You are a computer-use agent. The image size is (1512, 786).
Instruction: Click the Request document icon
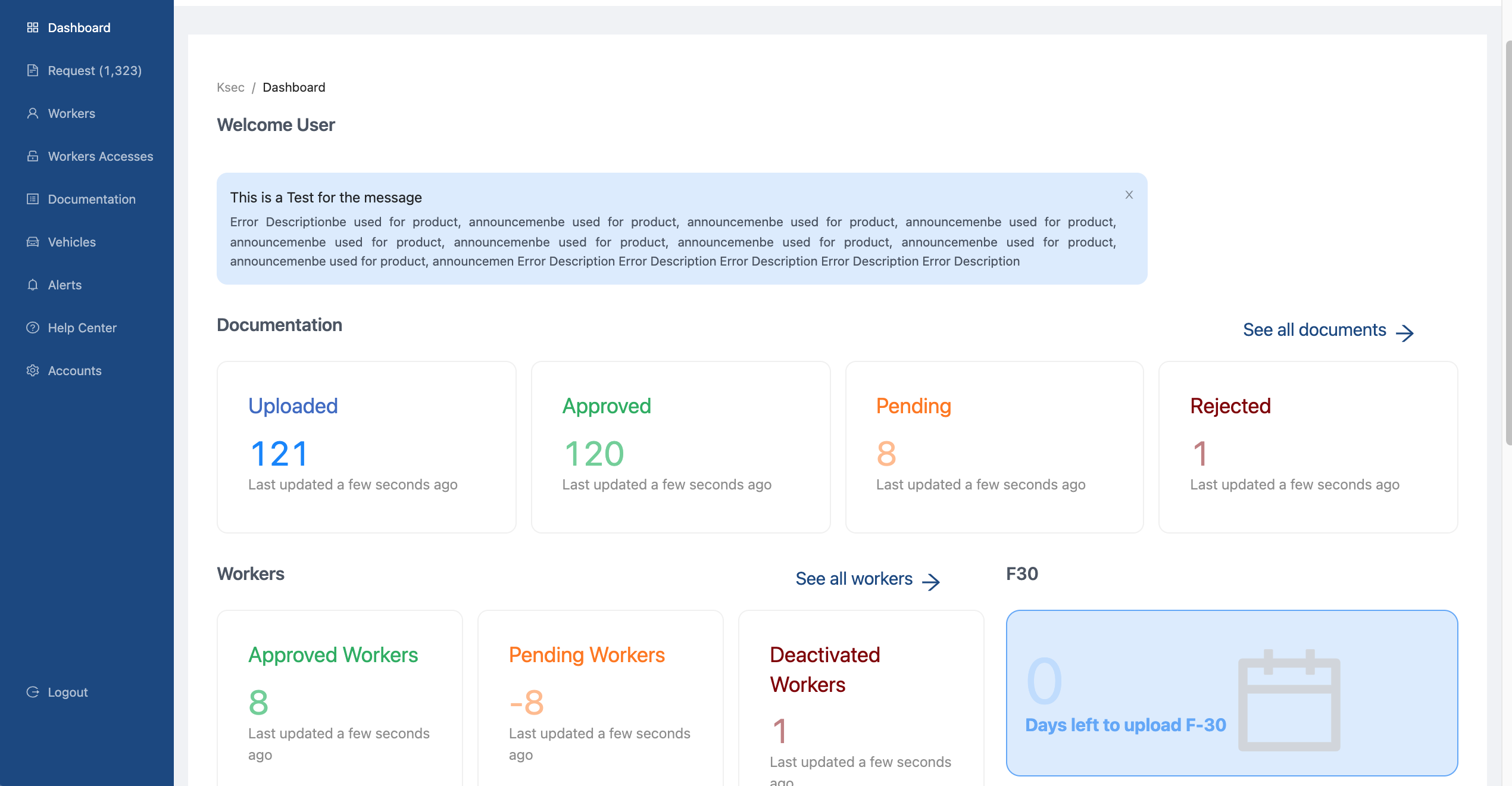[33, 70]
